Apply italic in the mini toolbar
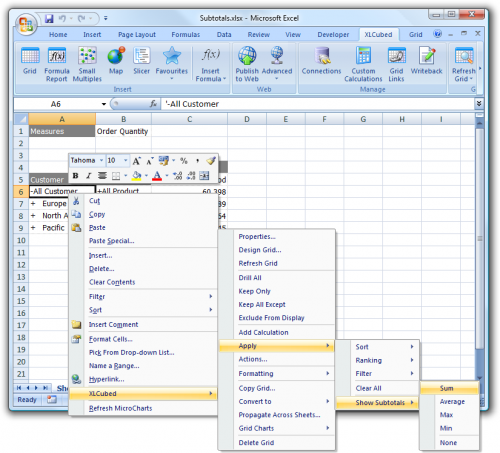Image resolution: width=500 pixels, height=453 pixels. [89, 175]
